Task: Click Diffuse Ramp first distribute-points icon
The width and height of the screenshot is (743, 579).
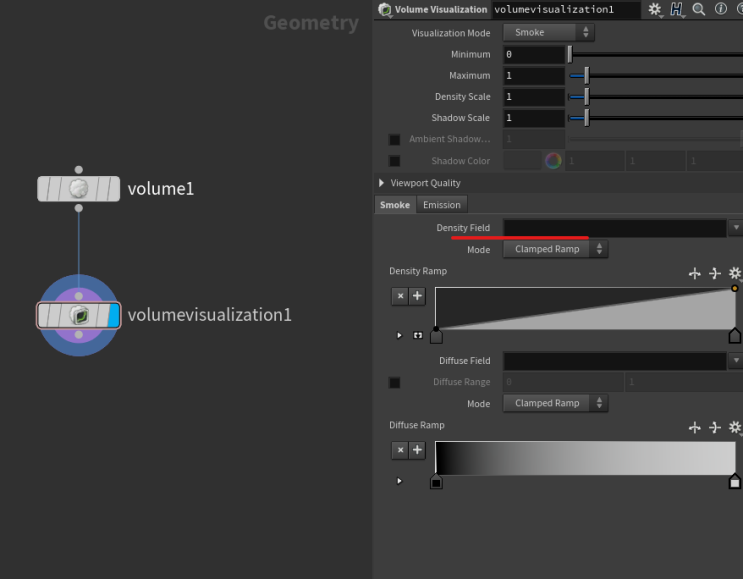Action: point(695,427)
